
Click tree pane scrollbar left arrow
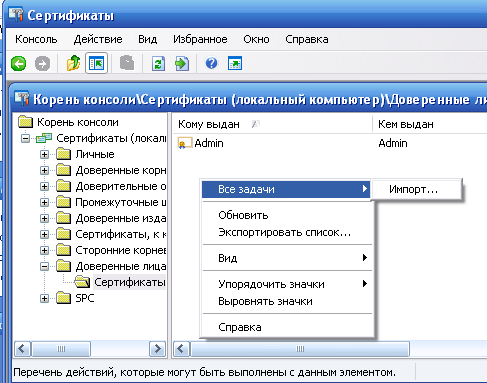[x=22, y=349]
